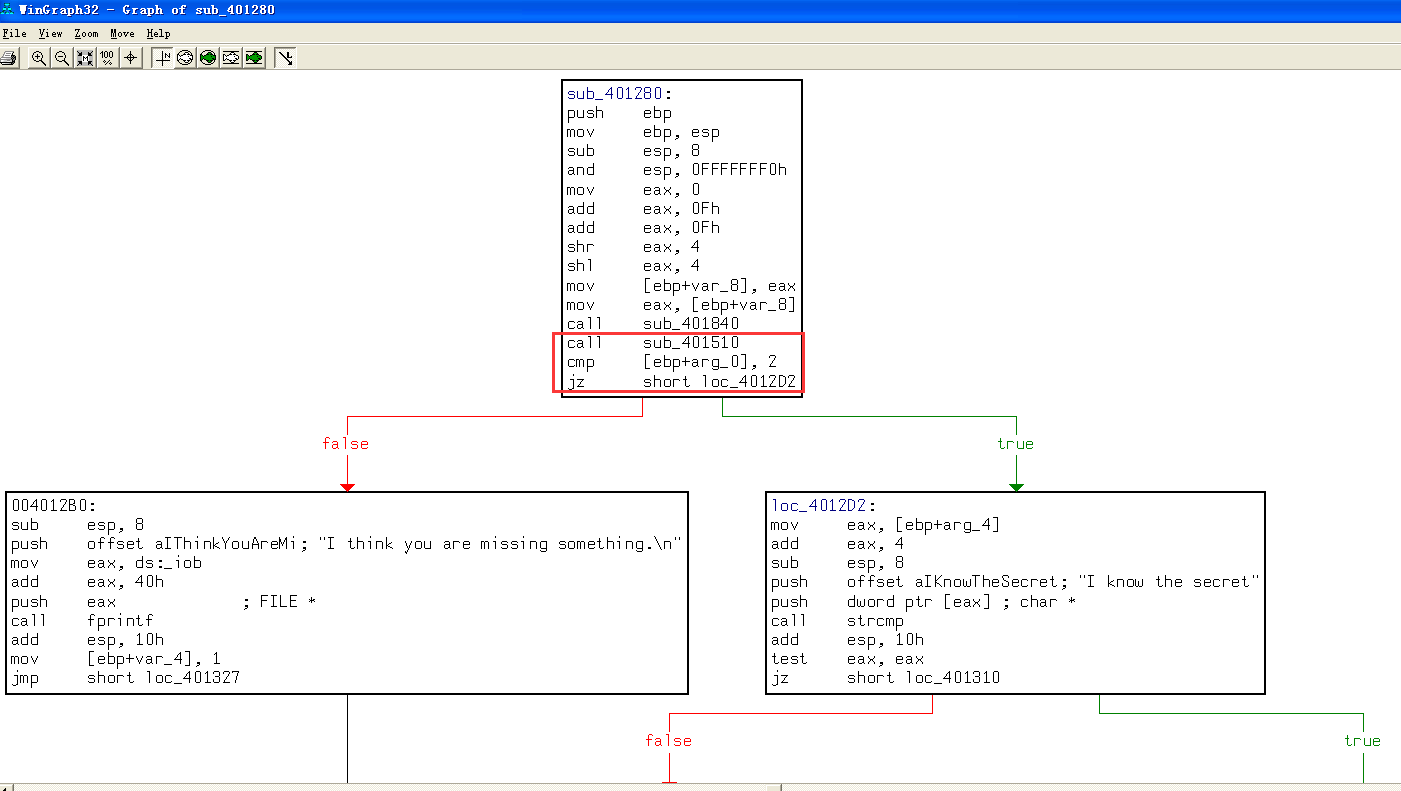Click 'mov [ebp+var_8], eax' instruction
1401x791 pixels.
pyautogui.click(x=681, y=286)
